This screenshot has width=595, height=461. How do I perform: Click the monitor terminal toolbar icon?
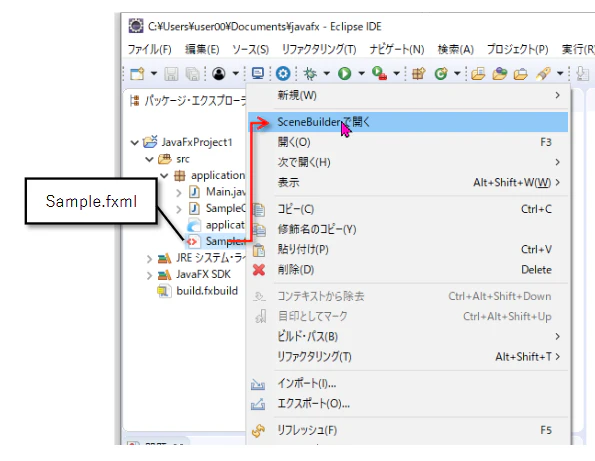pos(258,73)
